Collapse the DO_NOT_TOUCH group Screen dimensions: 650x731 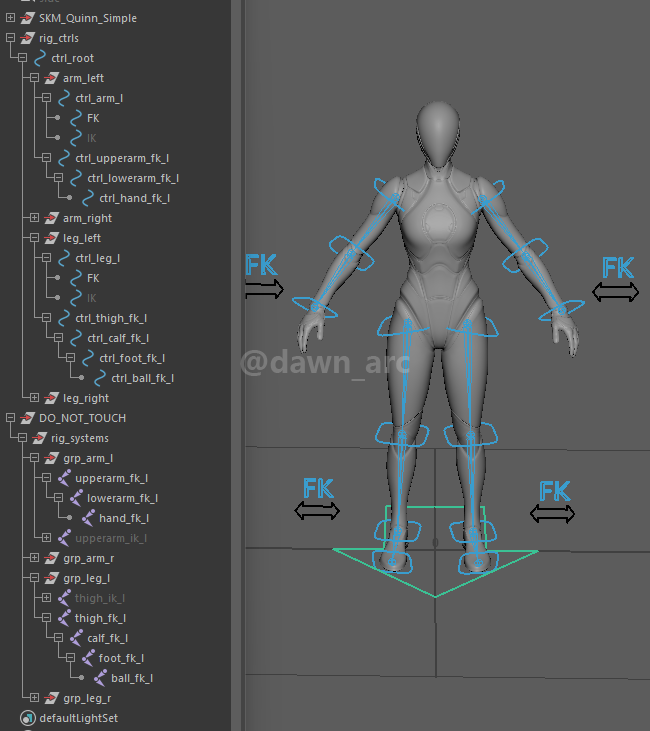point(10,418)
